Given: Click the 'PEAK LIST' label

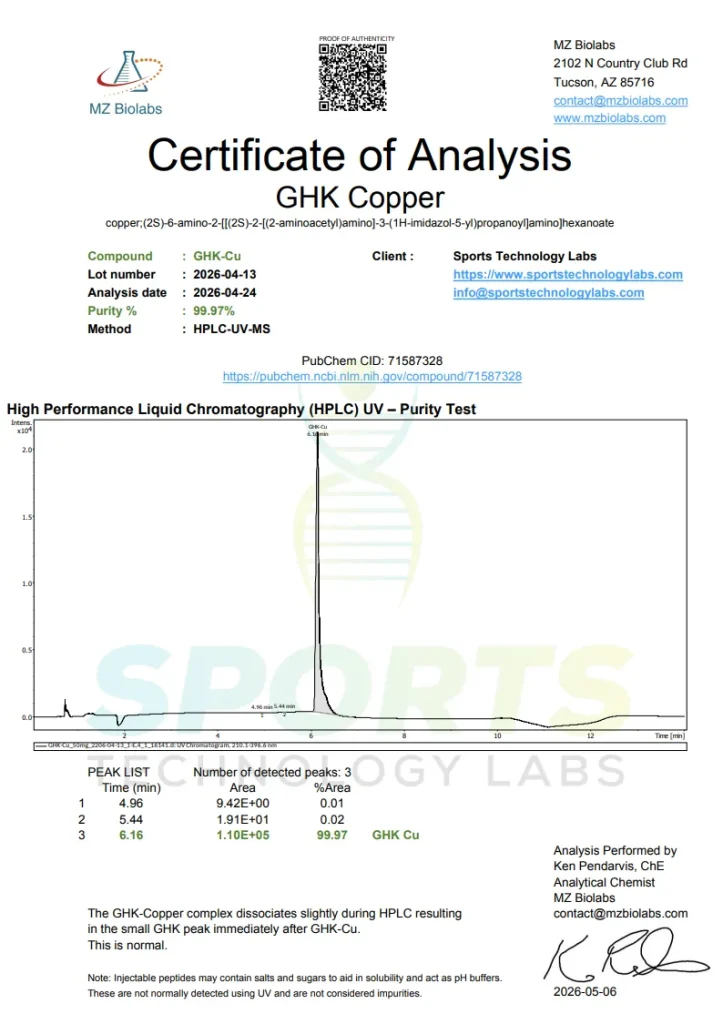Looking at the screenshot, I should [118, 772].
